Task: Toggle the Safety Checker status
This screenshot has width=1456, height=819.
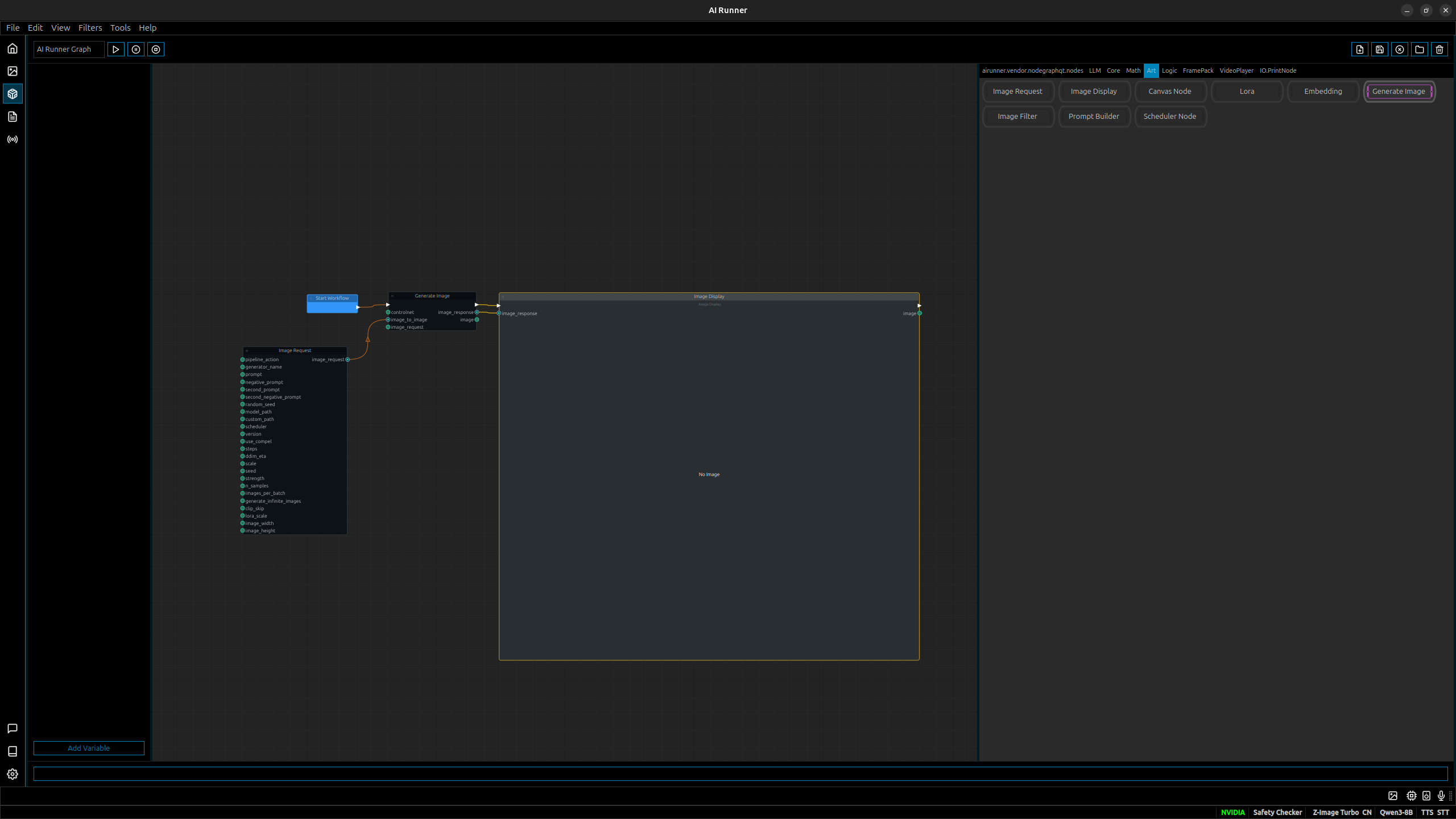Action: 1277,812
